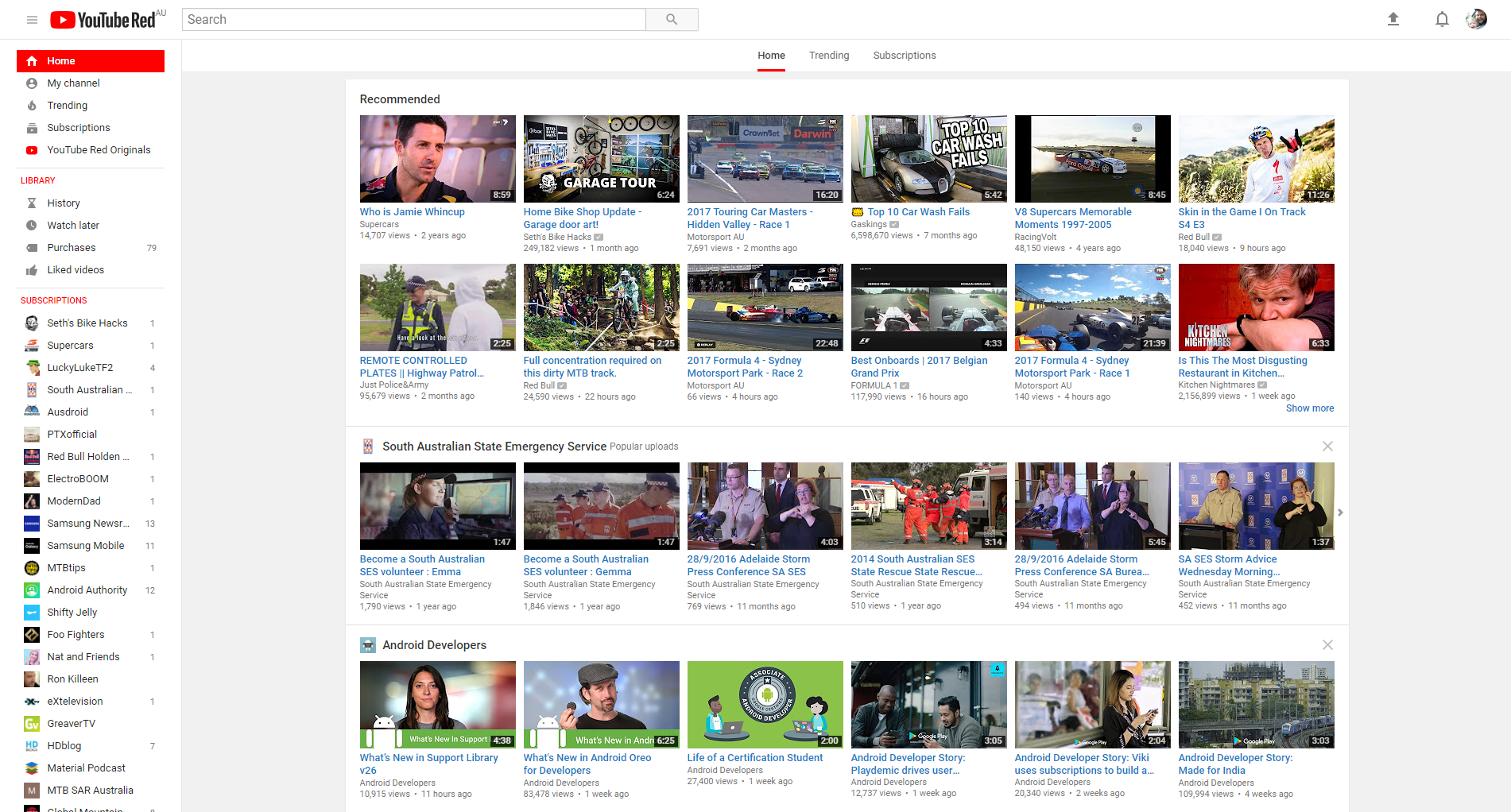1511x812 pixels.
Task: Play the Top 10 Car Wash Fails thumbnail
Action: 928,159
